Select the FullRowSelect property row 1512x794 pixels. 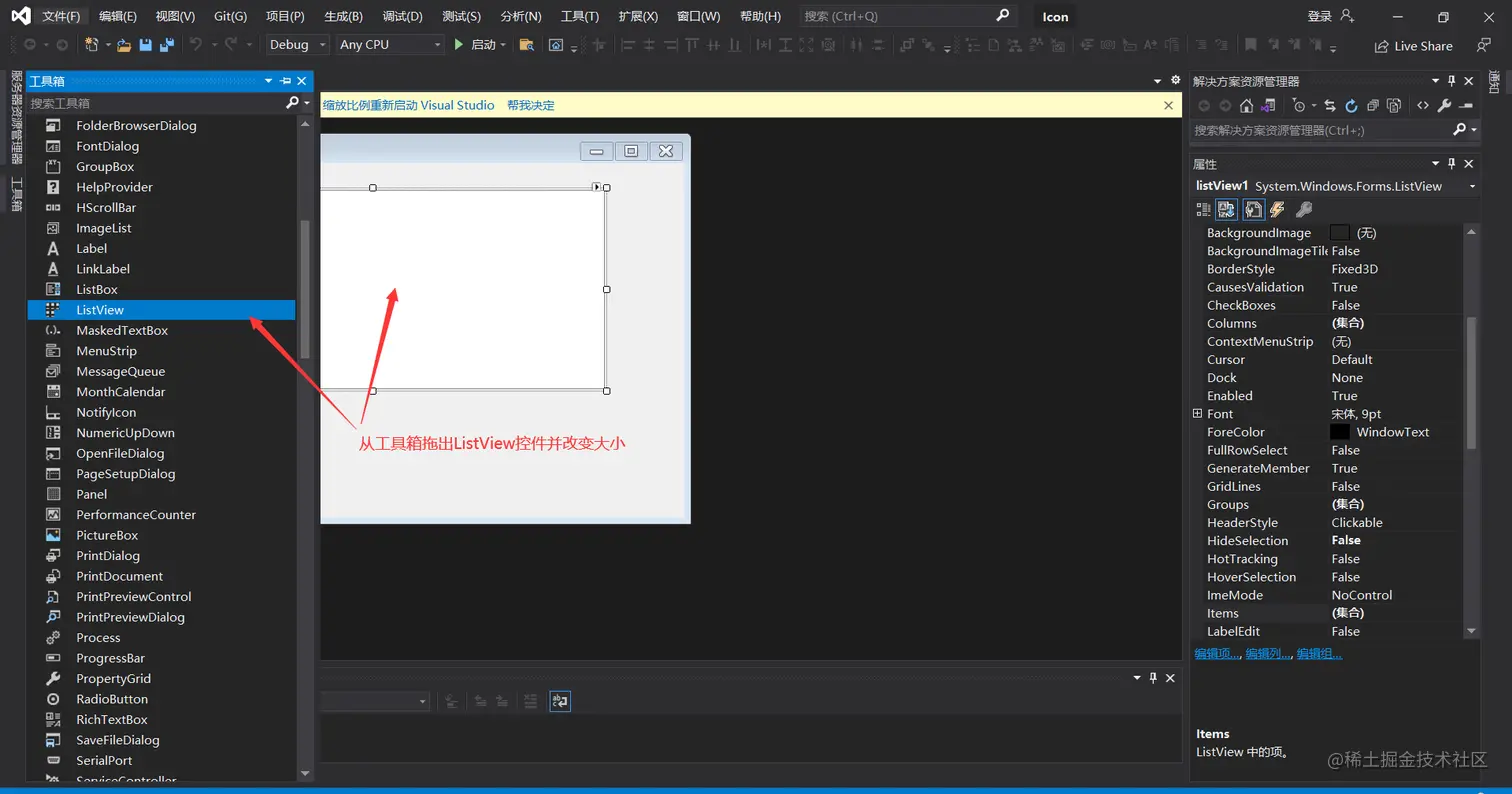1326,450
